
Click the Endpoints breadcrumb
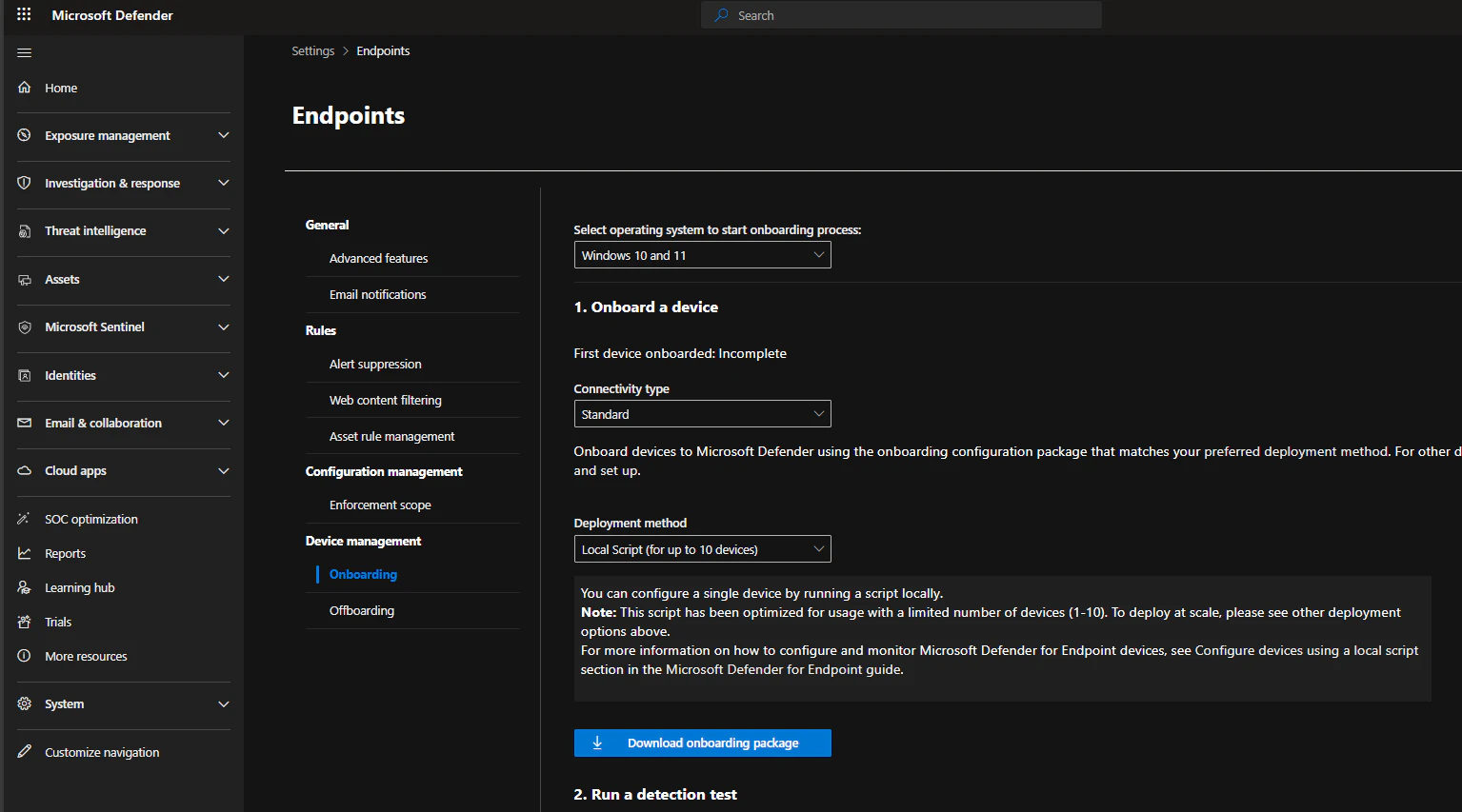click(383, 50)
